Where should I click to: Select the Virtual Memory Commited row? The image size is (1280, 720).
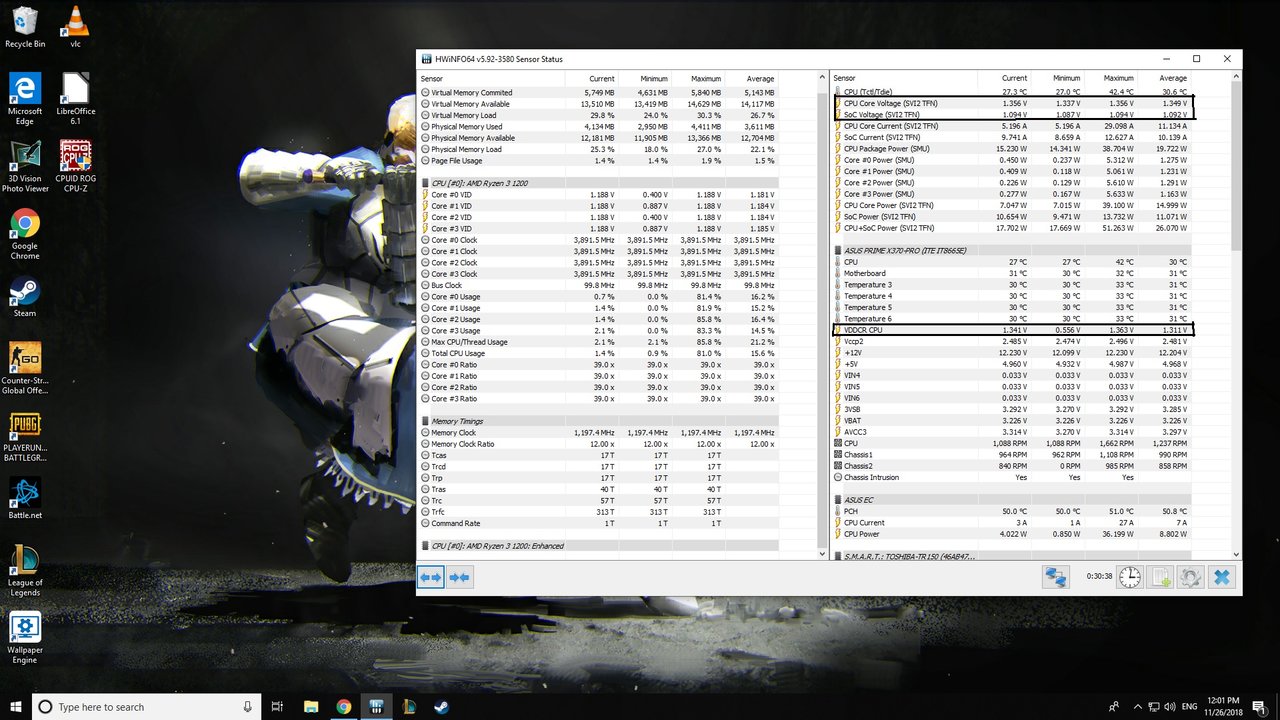(x=598, y=93)
